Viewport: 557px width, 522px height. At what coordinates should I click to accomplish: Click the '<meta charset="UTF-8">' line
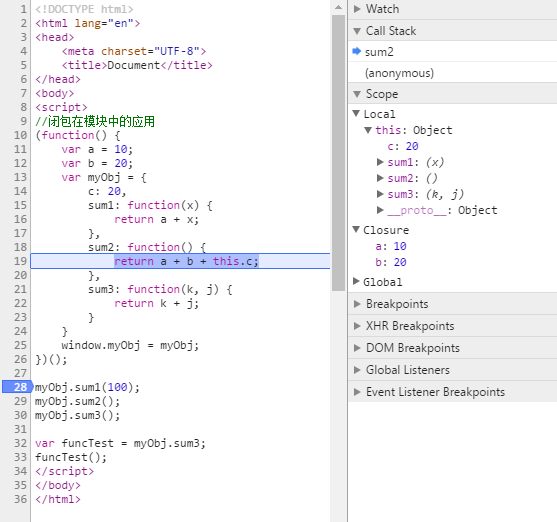pyautogui.click(x=134, y=51)
